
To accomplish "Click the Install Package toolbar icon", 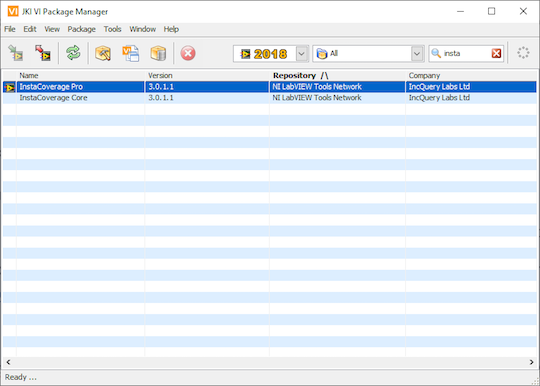I will pyautogui.click(x=15, y=53).
